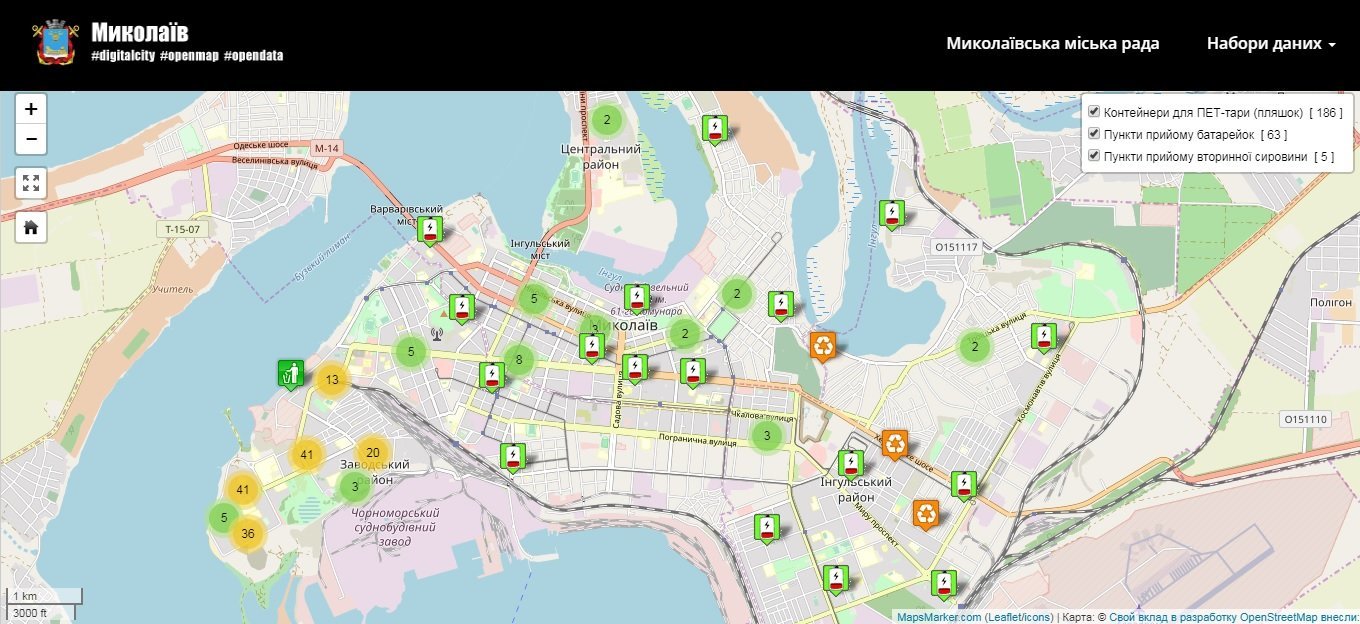Click the antenna tower icon on map
Screen dimensions: 1360x624
(436, 334)
